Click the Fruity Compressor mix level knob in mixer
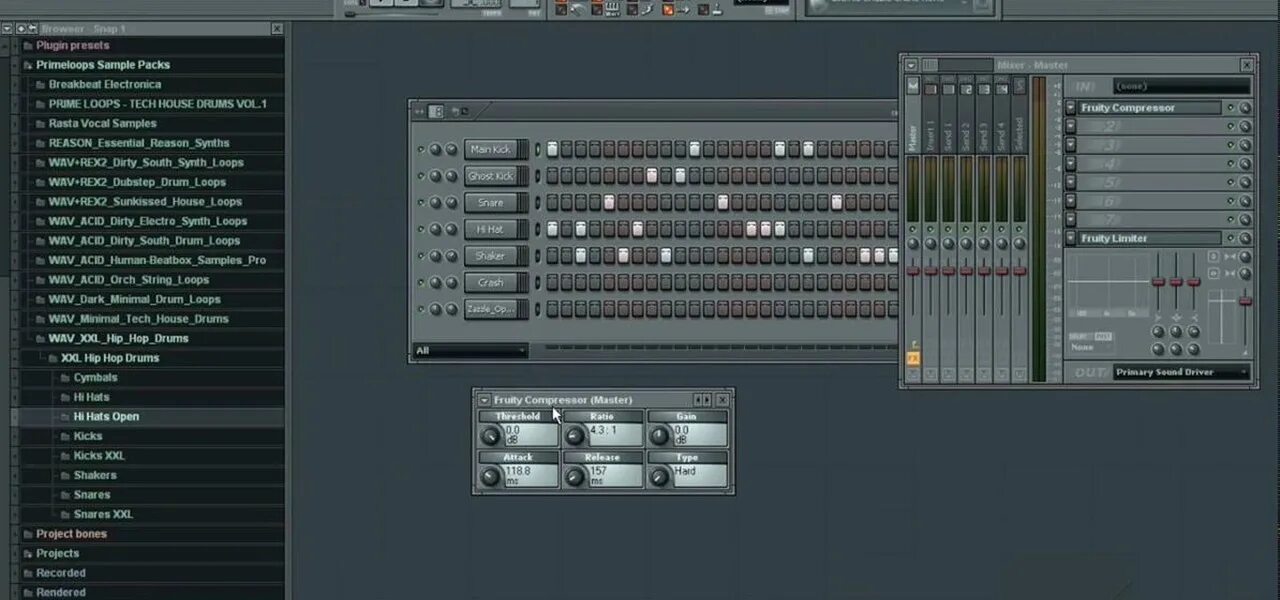The image size is (1280, 600). pyautogui.click(x=1245, y=108)
